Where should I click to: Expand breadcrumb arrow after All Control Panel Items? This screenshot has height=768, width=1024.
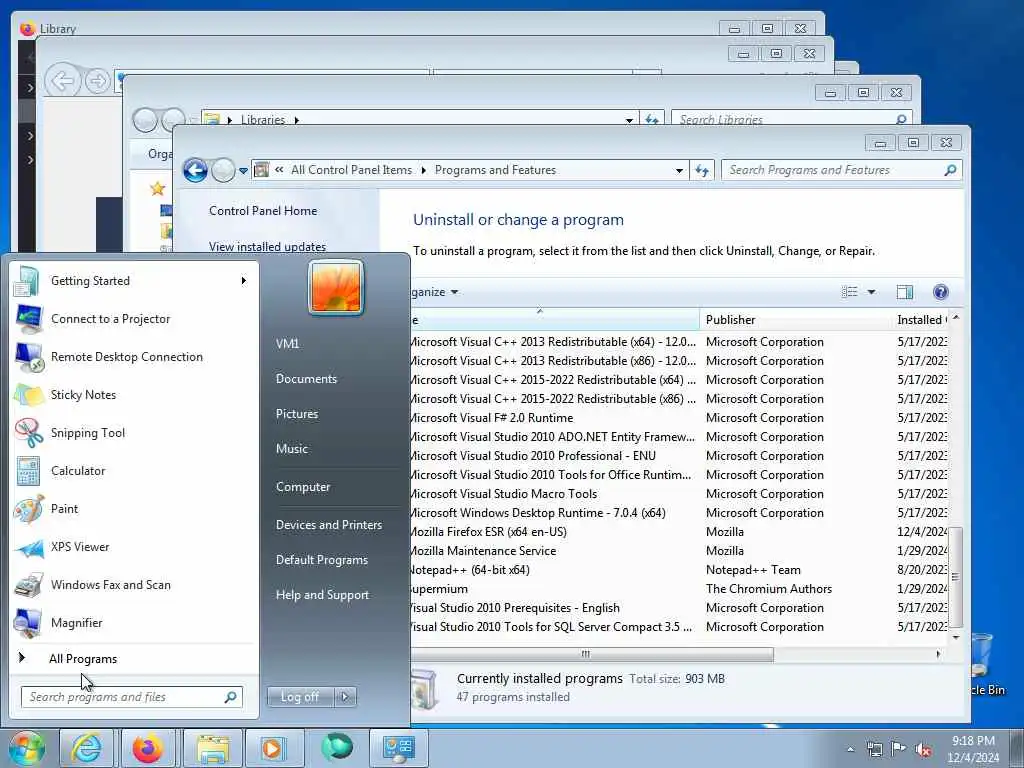coord(423,170)
